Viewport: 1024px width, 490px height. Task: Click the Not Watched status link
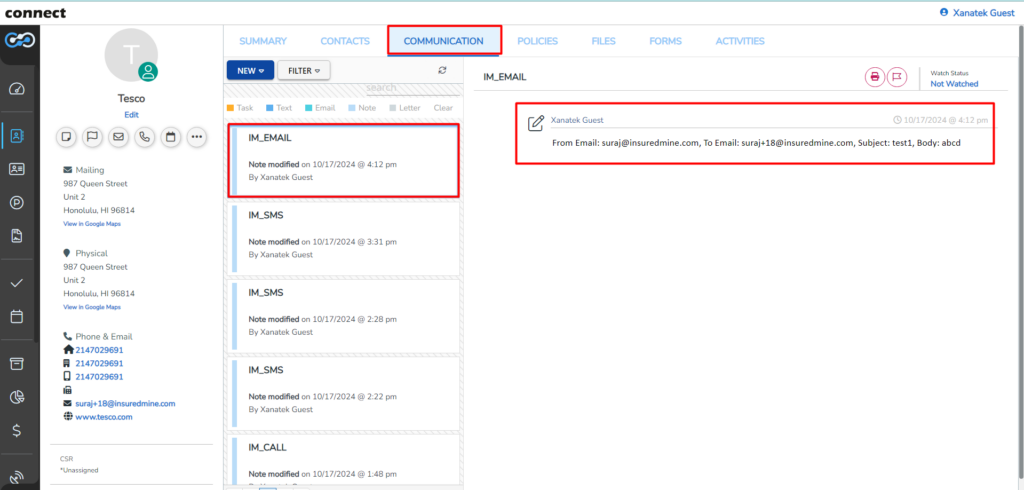[954, 84]
